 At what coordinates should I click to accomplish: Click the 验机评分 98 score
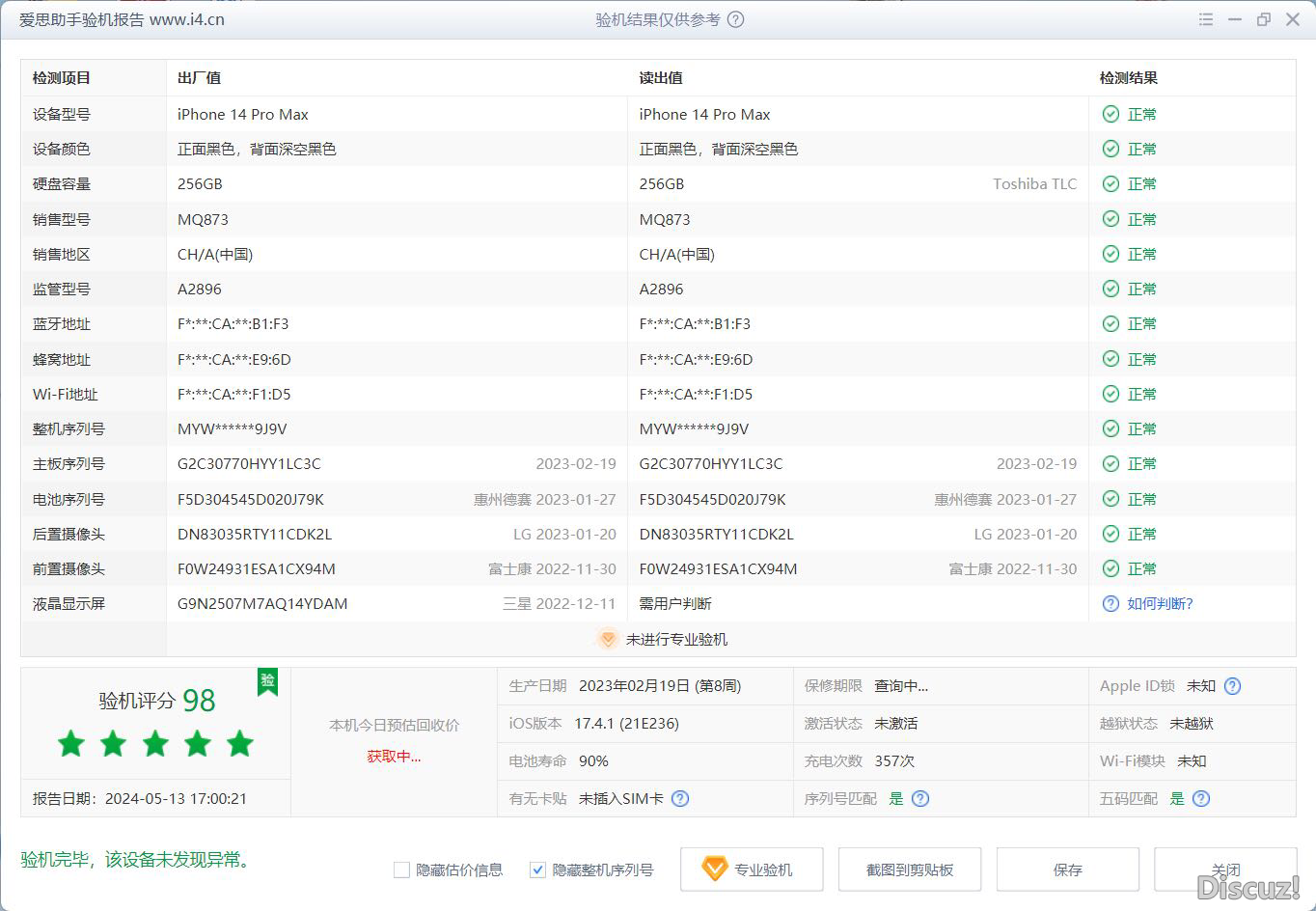pos(157,701)
